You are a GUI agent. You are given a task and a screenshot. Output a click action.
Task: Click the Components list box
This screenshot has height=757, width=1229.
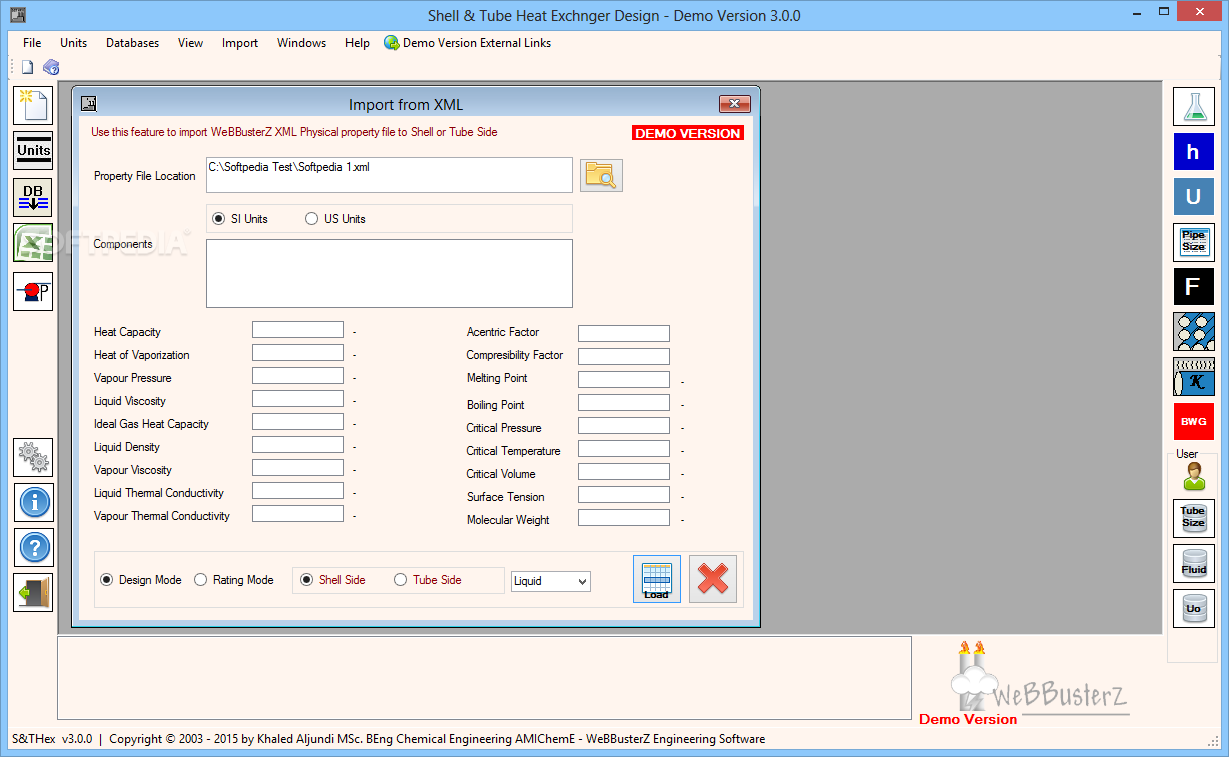click(389, 273)
